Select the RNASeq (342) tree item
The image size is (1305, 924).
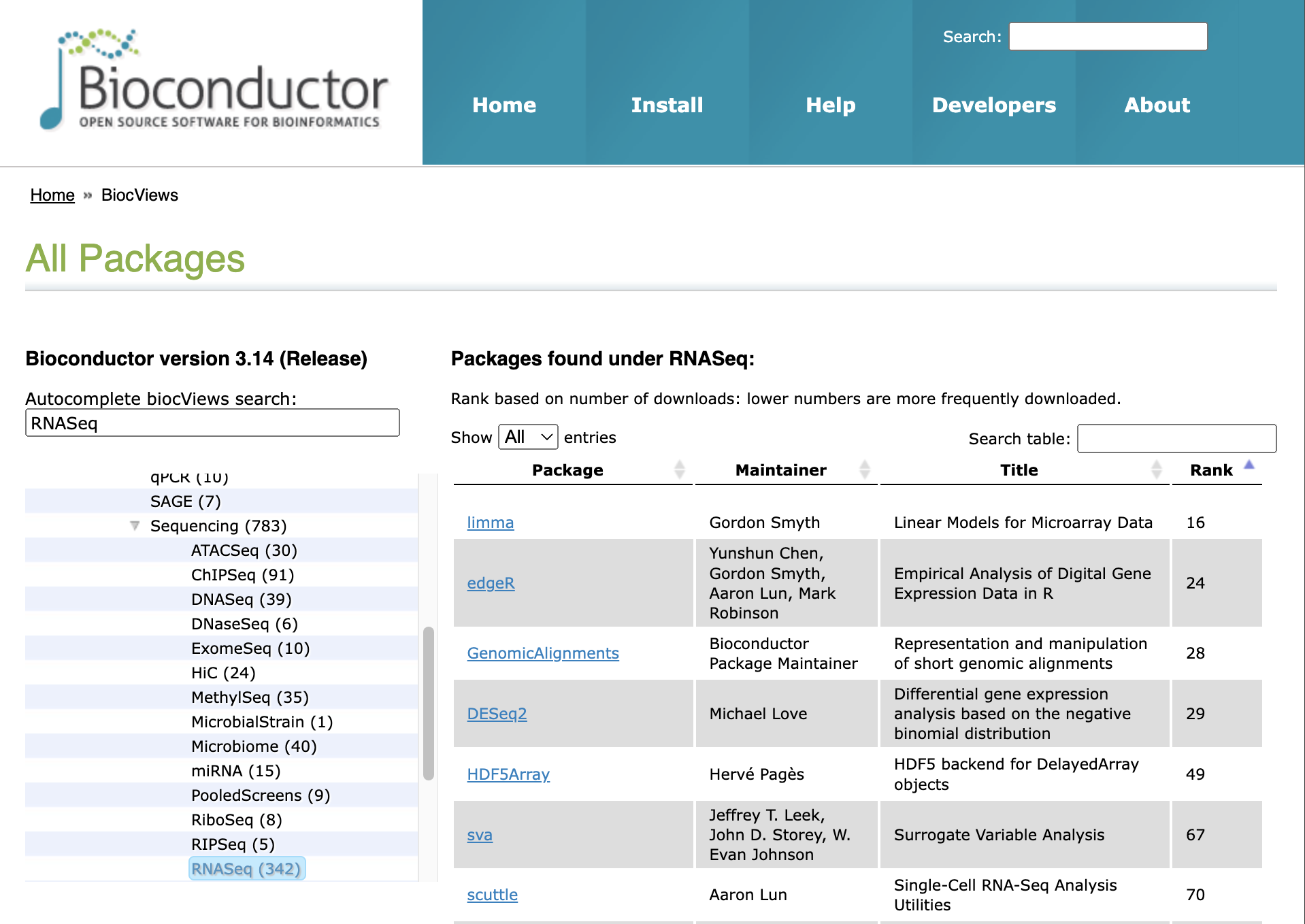click(x=246, y=869)
